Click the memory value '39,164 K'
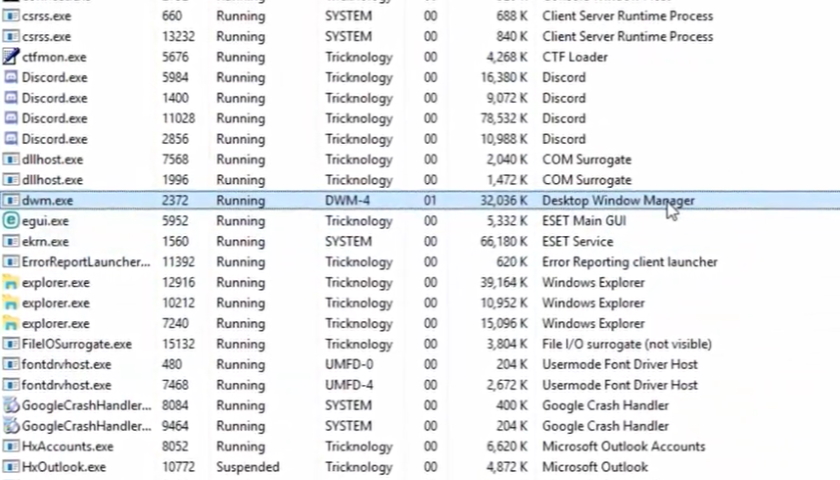The width and height of the screenshot is (840, 480). tap(504, 282)
